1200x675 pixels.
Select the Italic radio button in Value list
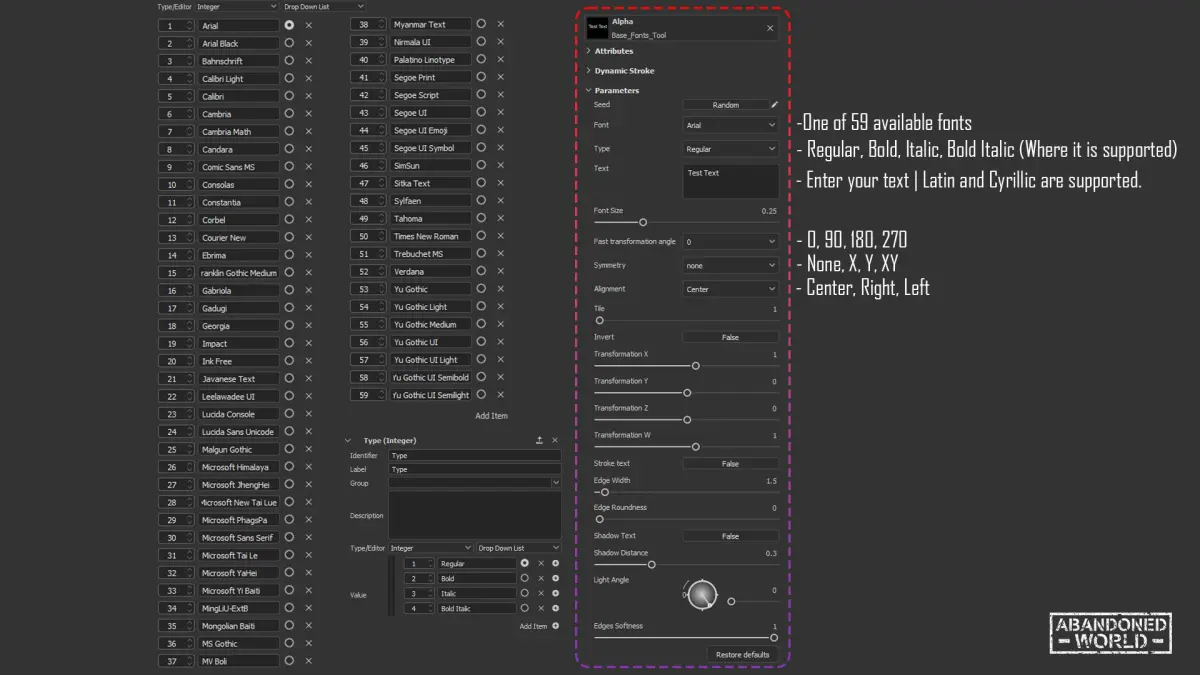point(524,593)
